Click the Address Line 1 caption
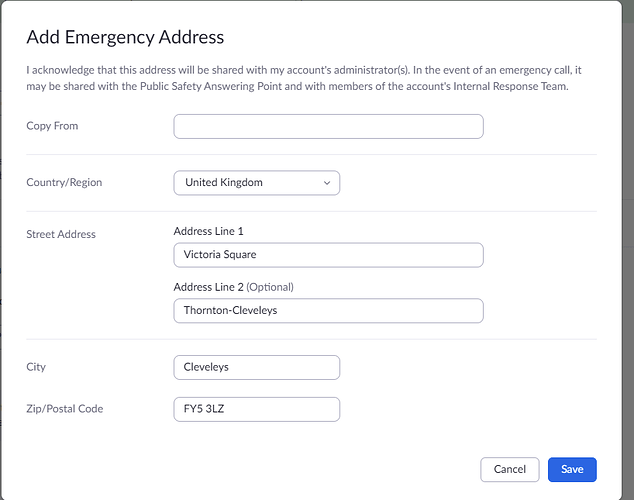 click(x=208, y=231)
